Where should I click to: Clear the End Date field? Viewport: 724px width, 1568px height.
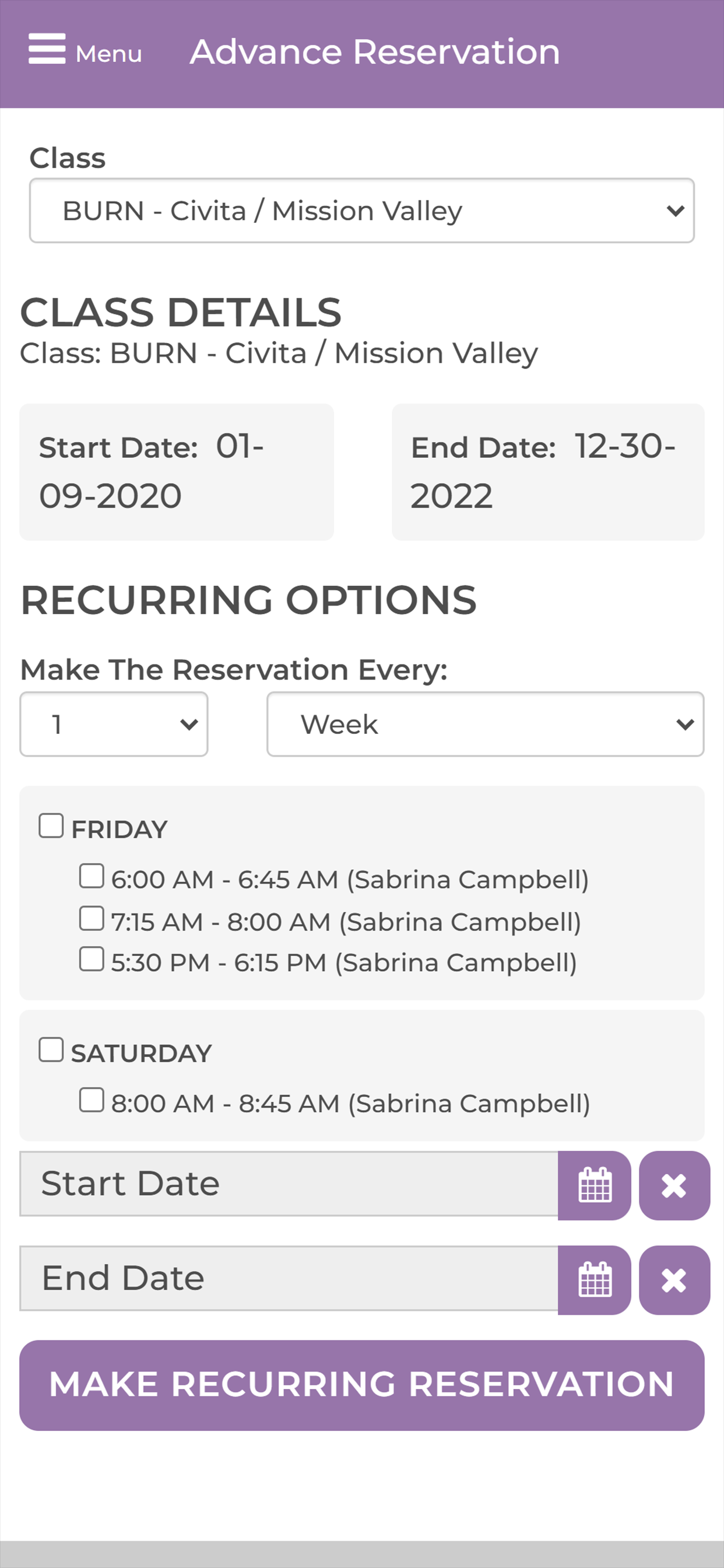click(x=674, y=1279)
